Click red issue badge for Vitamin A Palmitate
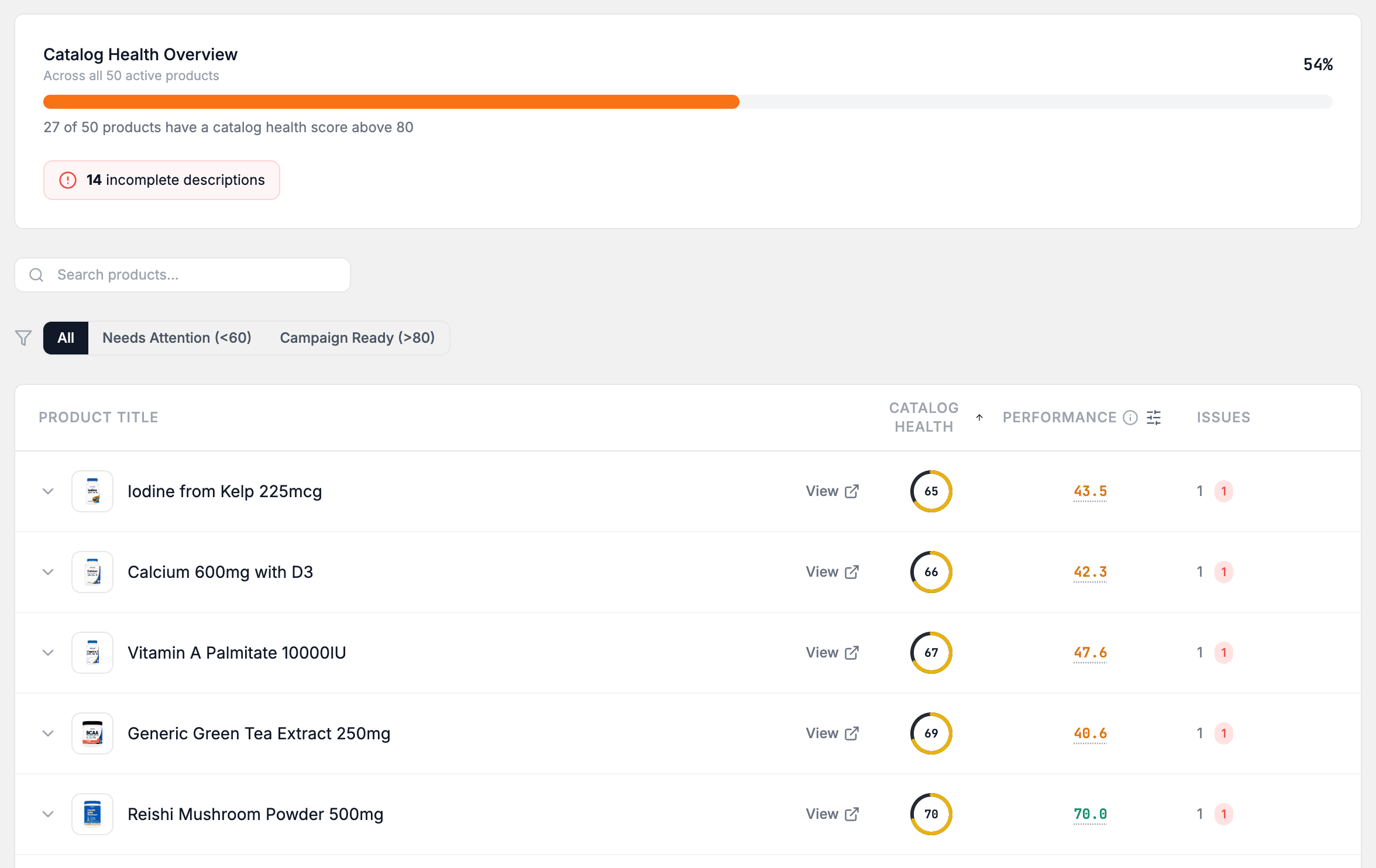Image resolution: width=1376 pixels, height=868 pixels. pyautogui.click(x=1224, y=653)
